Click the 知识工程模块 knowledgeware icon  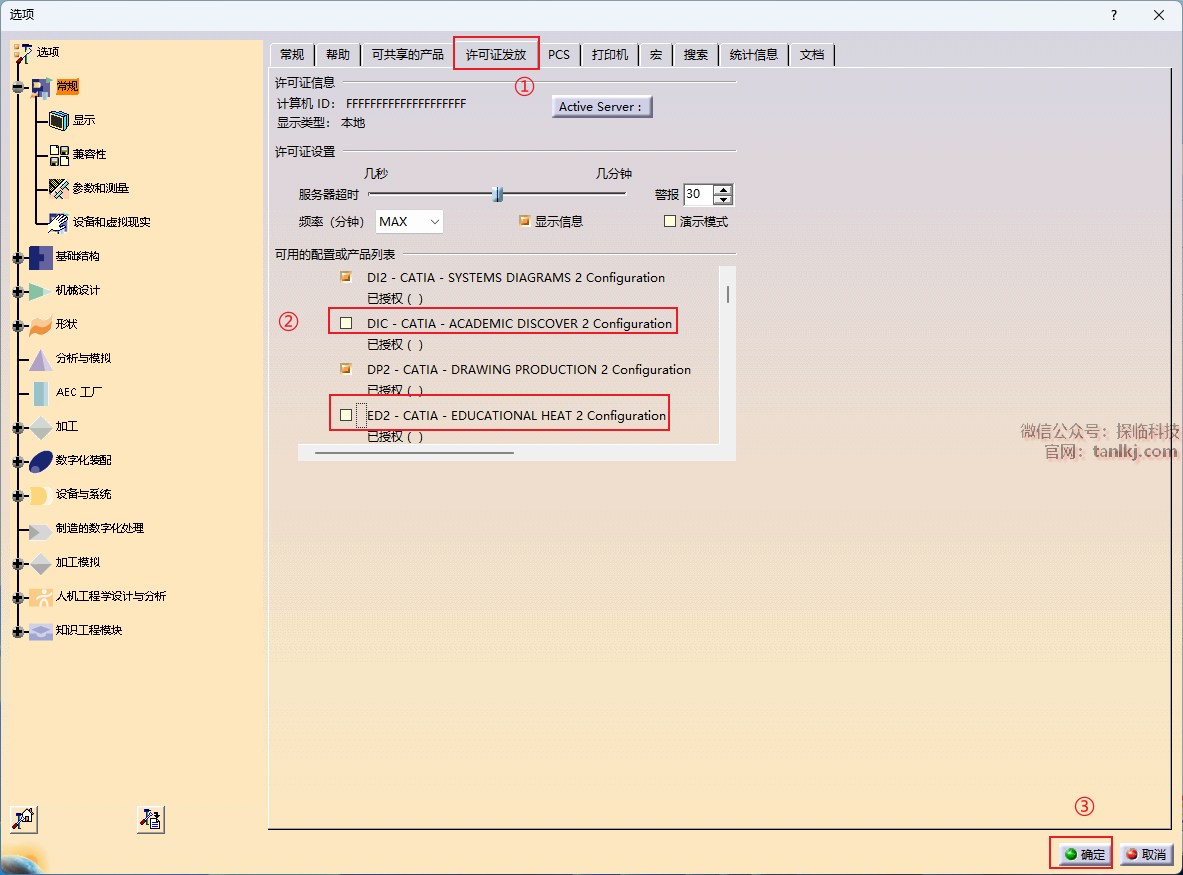(40, 631)
